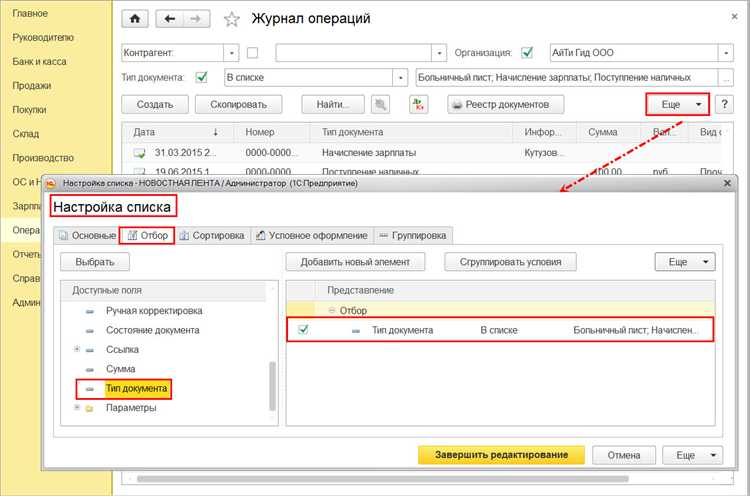Screen dimensions: 750x496
Task: Click Завершить редактирование
Action: 501,455
